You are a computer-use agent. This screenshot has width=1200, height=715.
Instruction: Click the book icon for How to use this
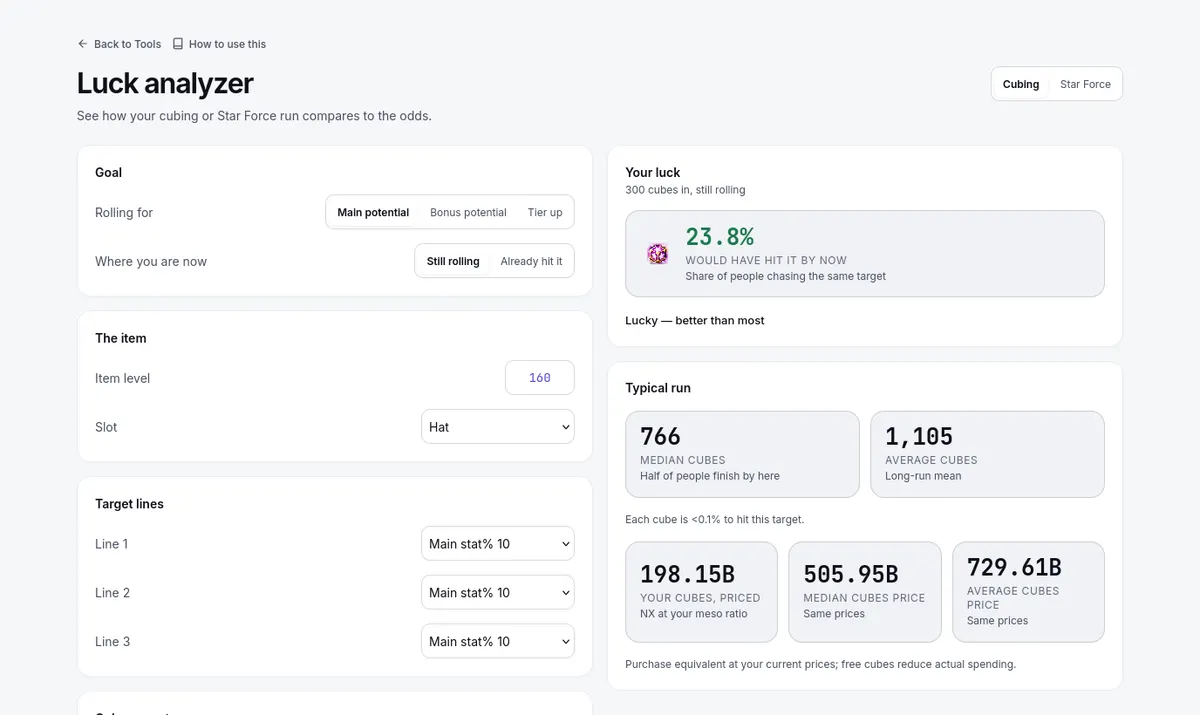click(178, 44)
